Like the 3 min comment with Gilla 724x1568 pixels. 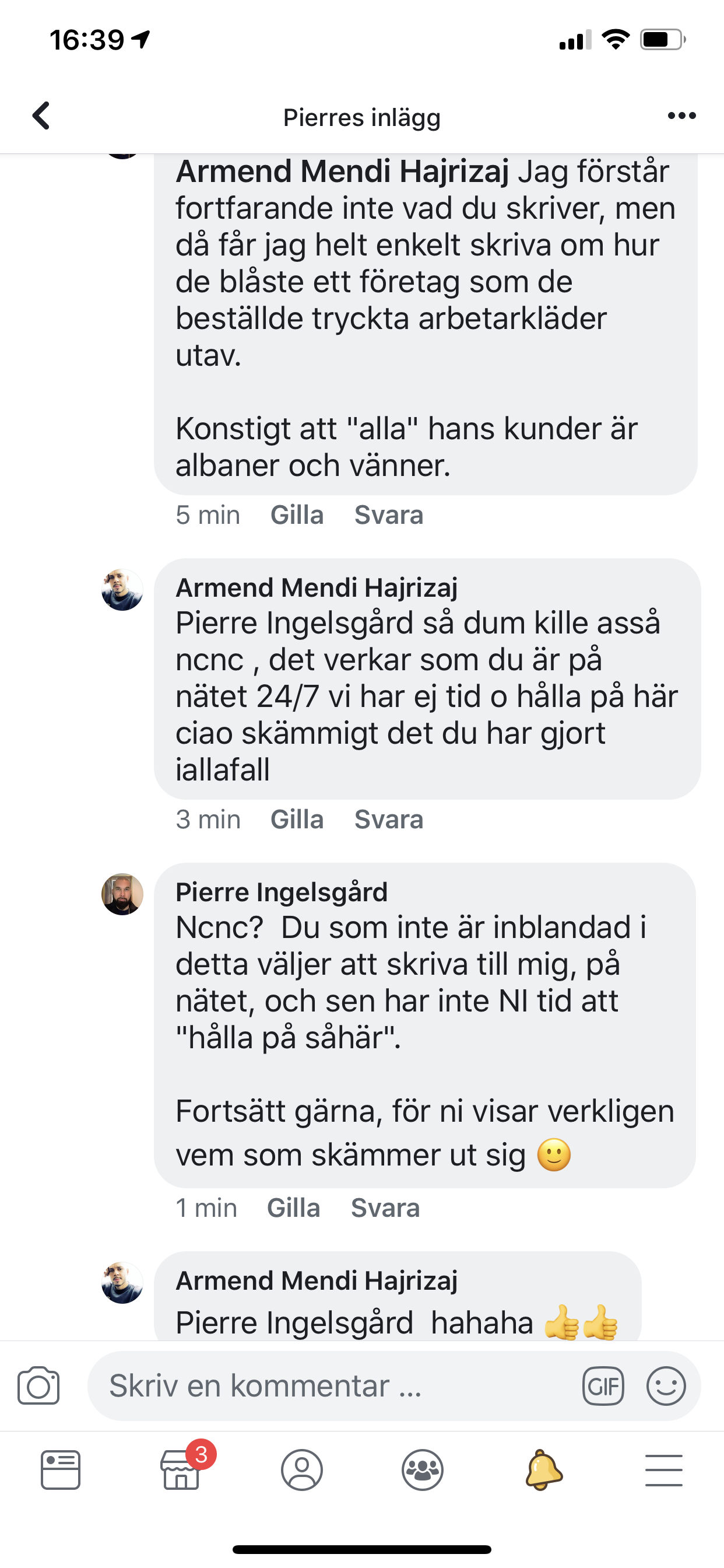pos(297,820)
